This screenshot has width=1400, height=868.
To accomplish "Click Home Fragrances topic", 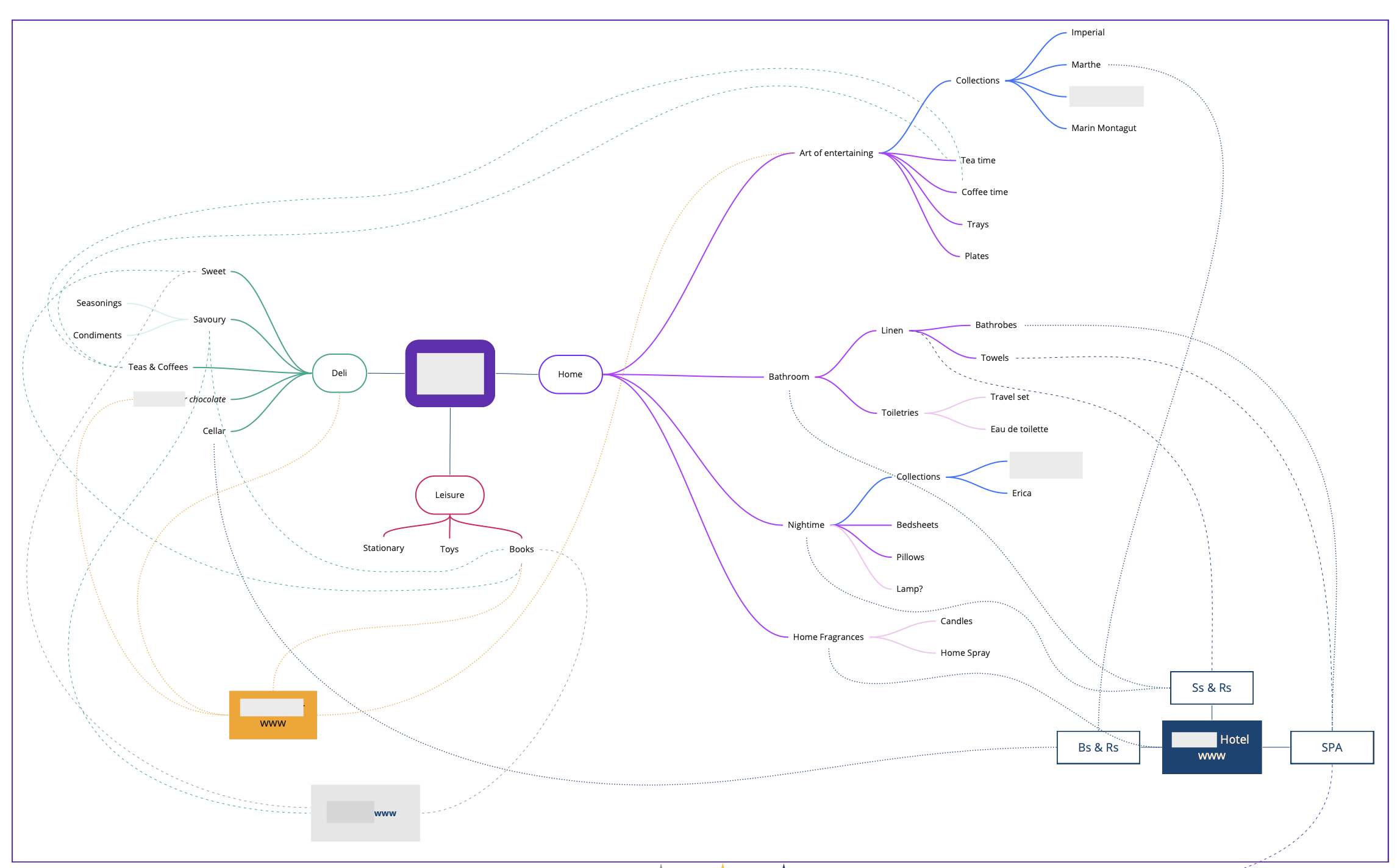I will coord(828,637).
